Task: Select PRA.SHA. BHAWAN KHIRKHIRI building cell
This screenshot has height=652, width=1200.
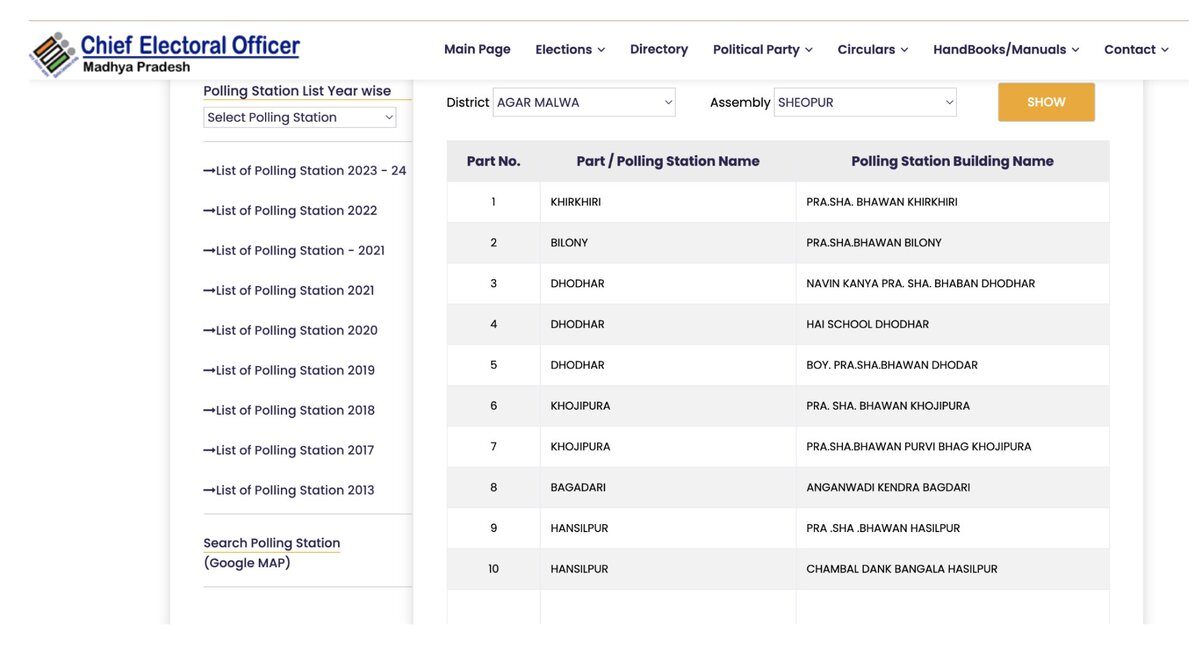Action: 953,202
